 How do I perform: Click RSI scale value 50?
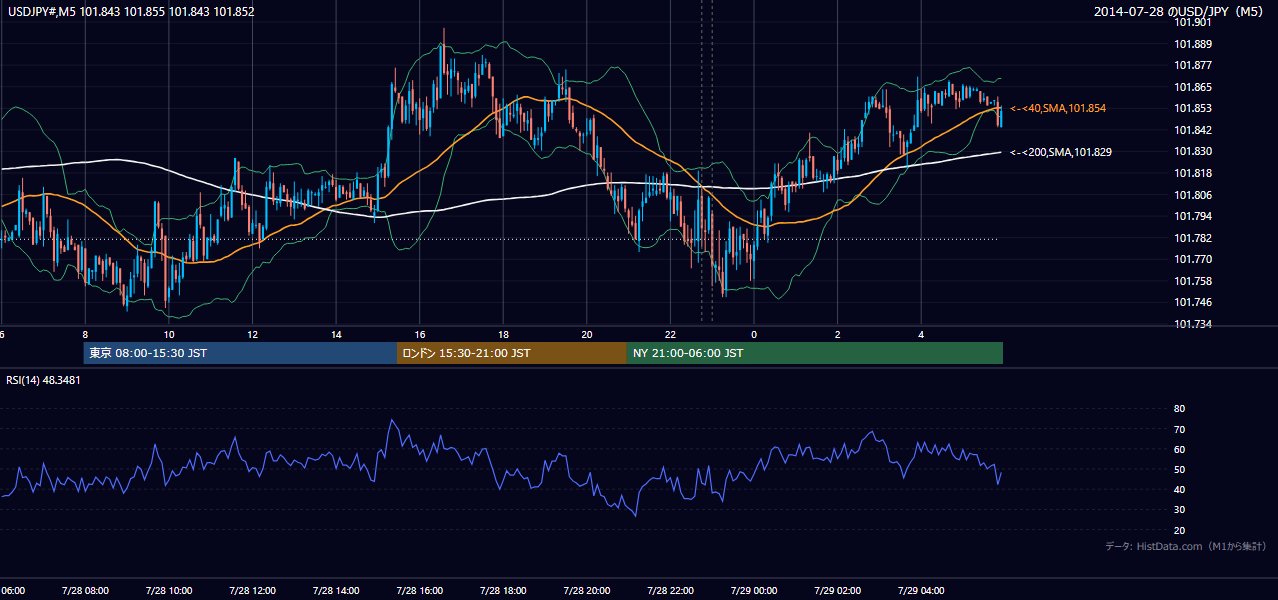pos(1179,470)
